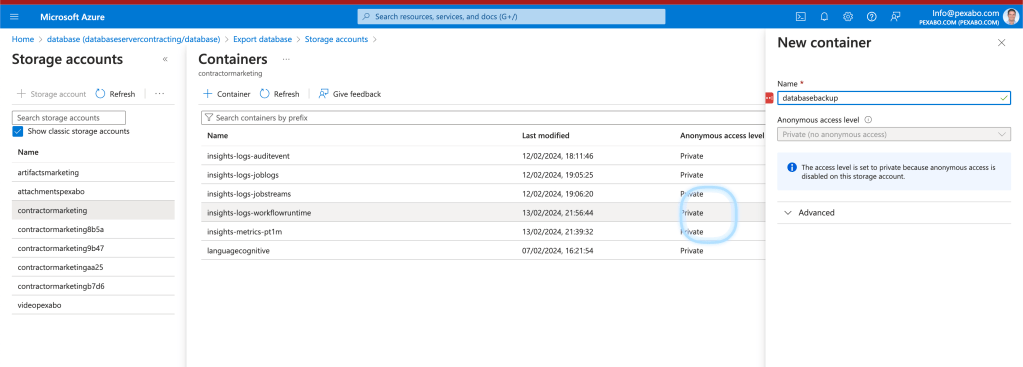Viewport: 1023px width, 367px height.
Task: Click Search containers by prefix field
Action: [483, 118]
